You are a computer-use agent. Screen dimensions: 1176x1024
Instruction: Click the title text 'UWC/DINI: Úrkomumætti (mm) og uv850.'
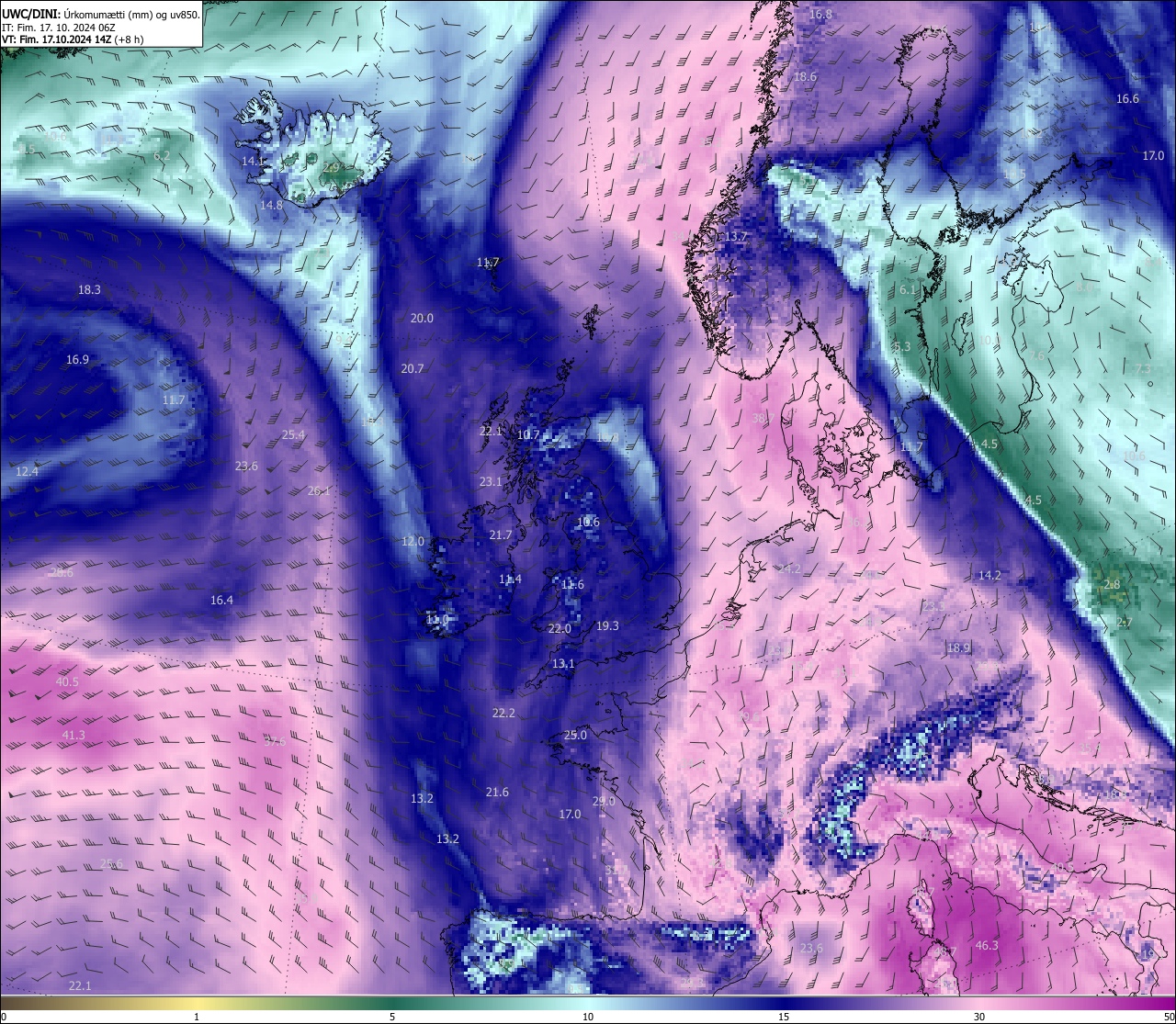[x=101, y=14]
